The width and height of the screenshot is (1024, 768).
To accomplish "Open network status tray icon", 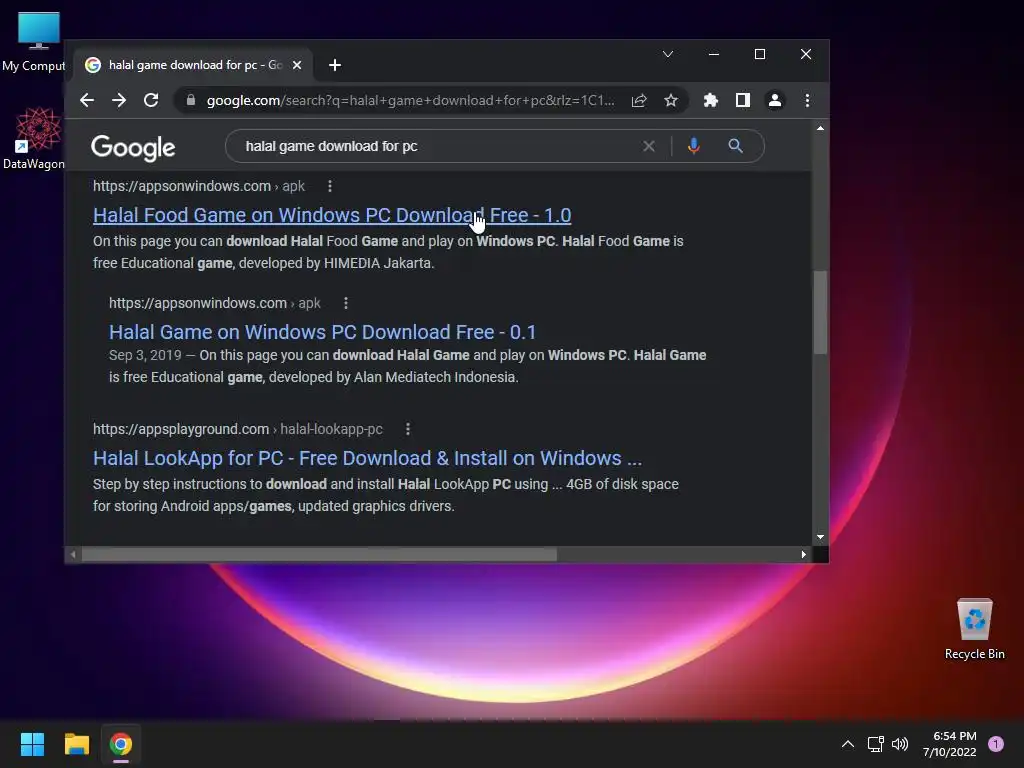I will point(875,744).
